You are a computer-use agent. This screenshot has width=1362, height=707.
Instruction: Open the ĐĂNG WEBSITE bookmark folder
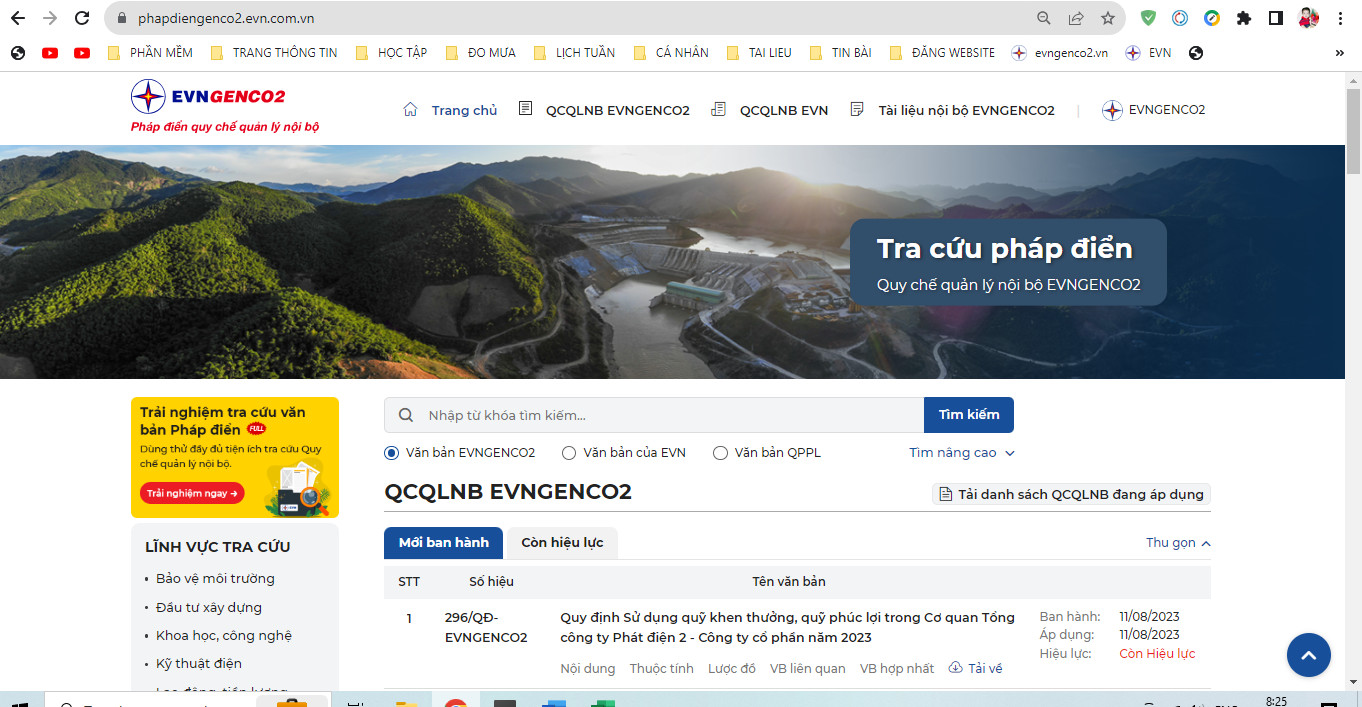tap(941, 53)
